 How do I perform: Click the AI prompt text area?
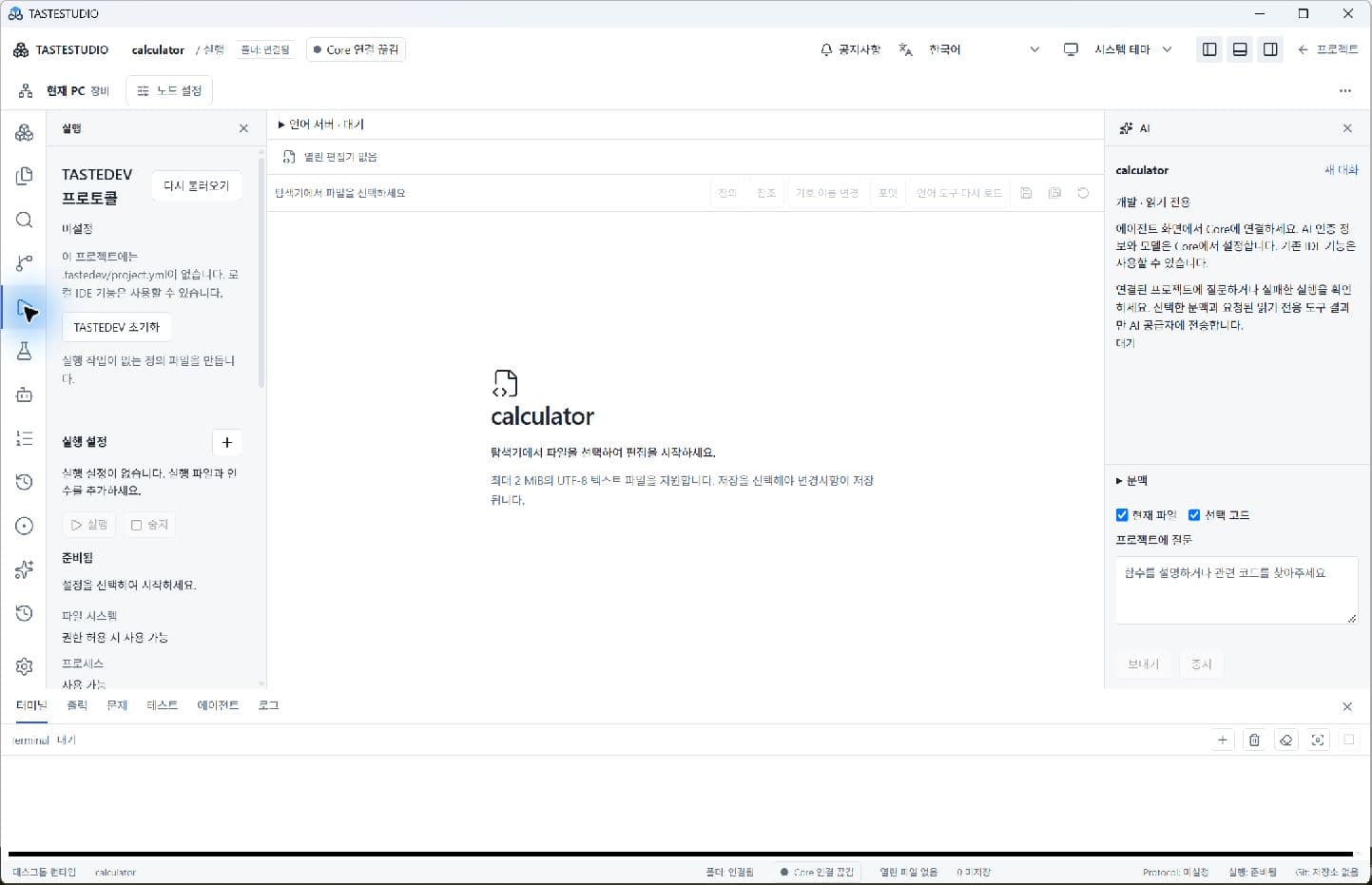pos(1236,590)
